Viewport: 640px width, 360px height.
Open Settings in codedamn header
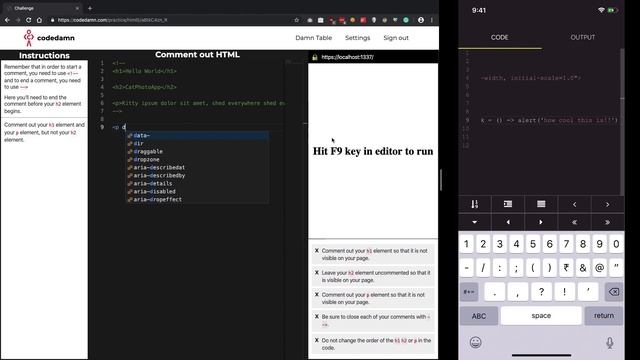click(358, 38)
